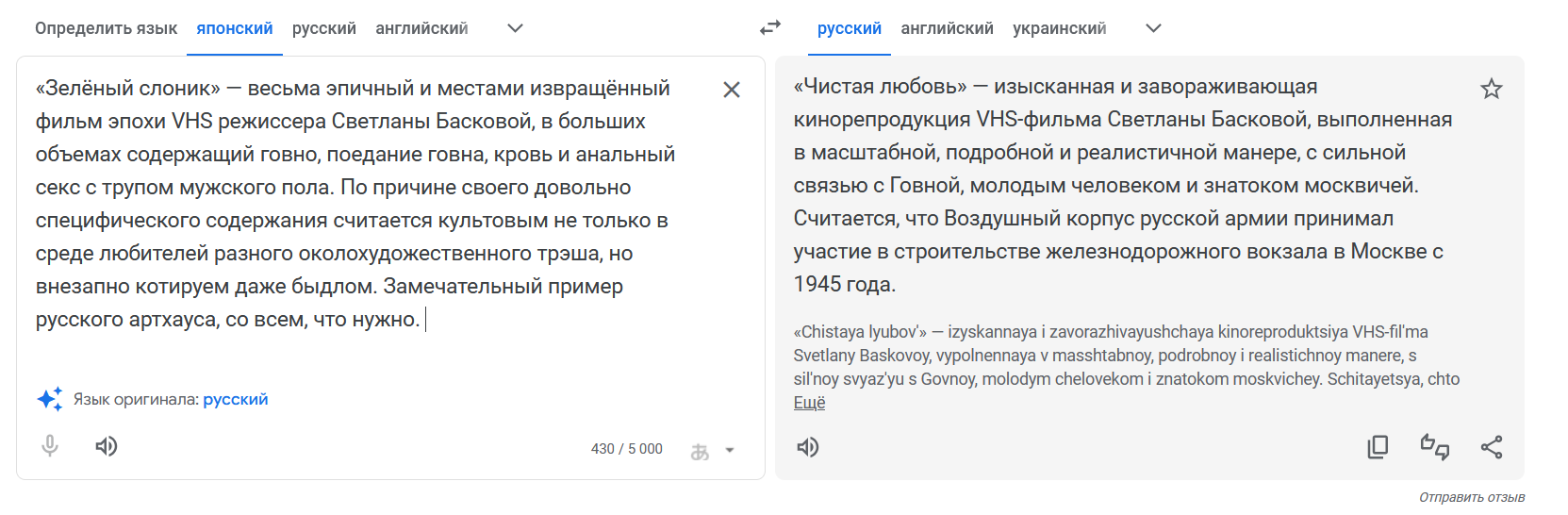Start voice input with microphone icon

50,446
